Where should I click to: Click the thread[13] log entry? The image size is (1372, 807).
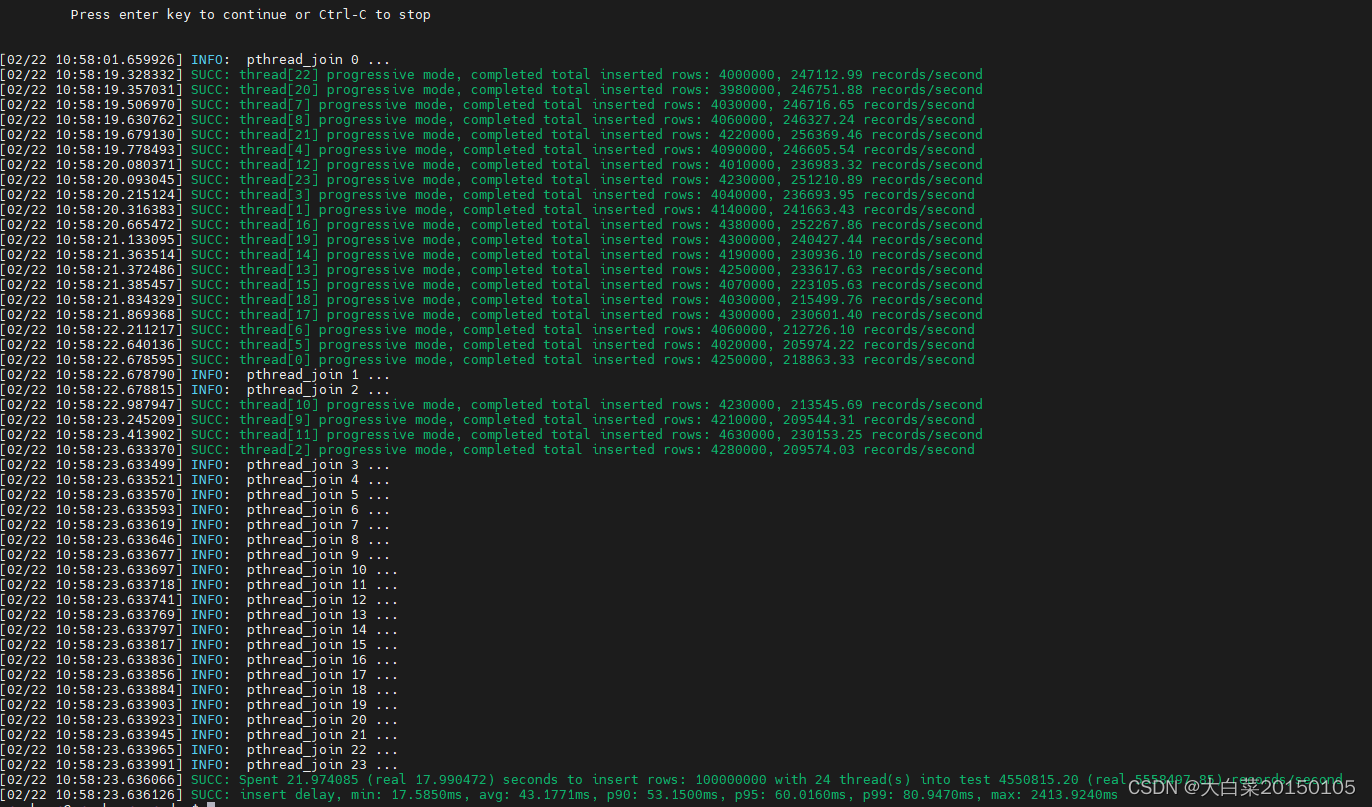(x=491, y=270)
